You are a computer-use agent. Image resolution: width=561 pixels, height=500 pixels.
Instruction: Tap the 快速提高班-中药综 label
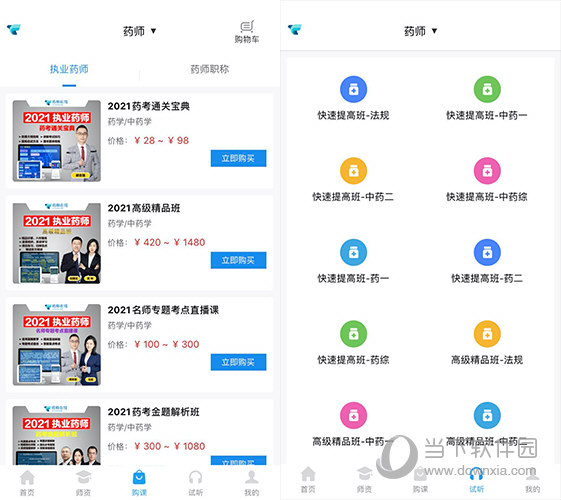[x=487, y=197]
